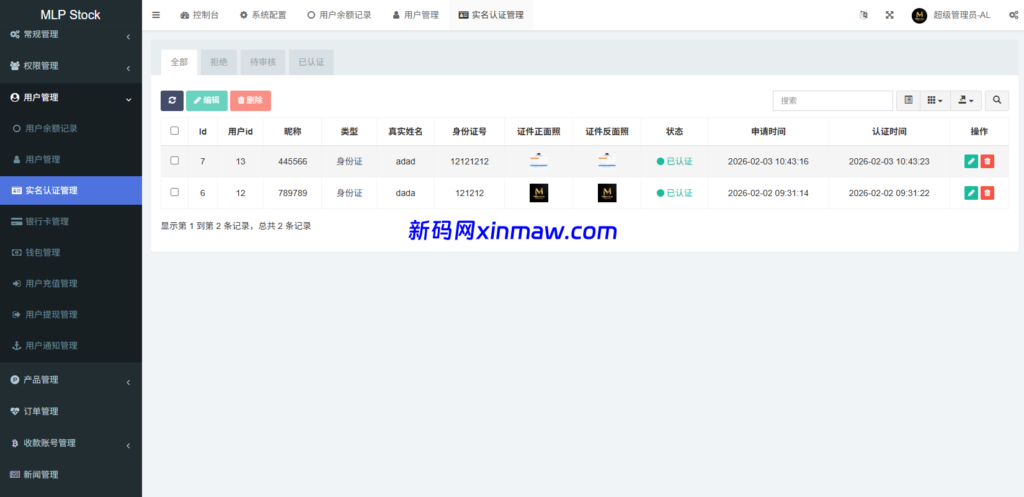1024x497 pixels.
Task: Open the 用户余额记录 top tab
Action: (339, 15)
